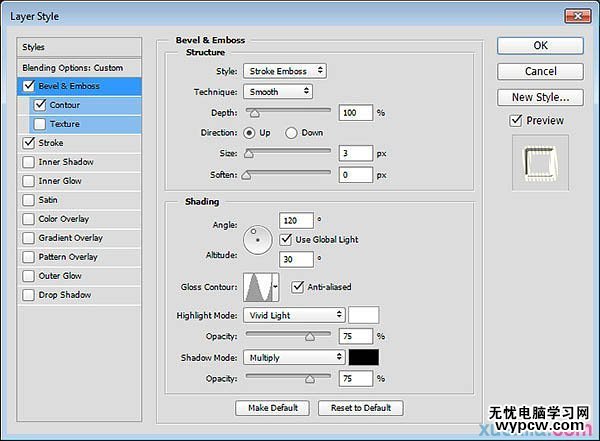Image resolution: width=600 pixels, height=441 pixels.
Task: Click the Depth percentage input field
Action: [355, 113]
